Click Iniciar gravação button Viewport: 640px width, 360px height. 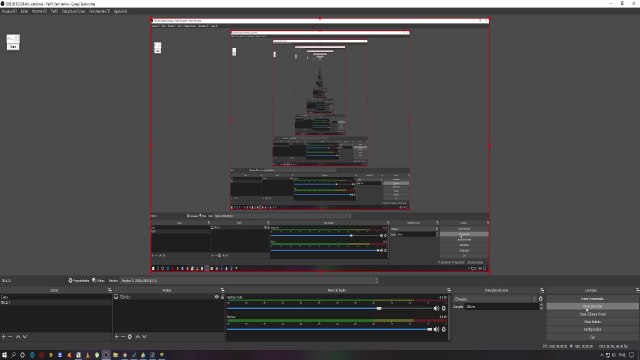point(592,306)
